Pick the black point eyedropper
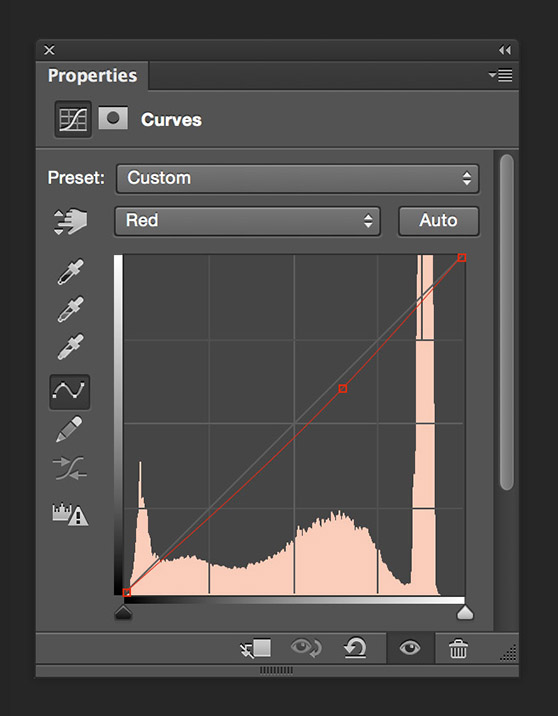This screenshot has height=716, width=558. [x=70, y=272]
